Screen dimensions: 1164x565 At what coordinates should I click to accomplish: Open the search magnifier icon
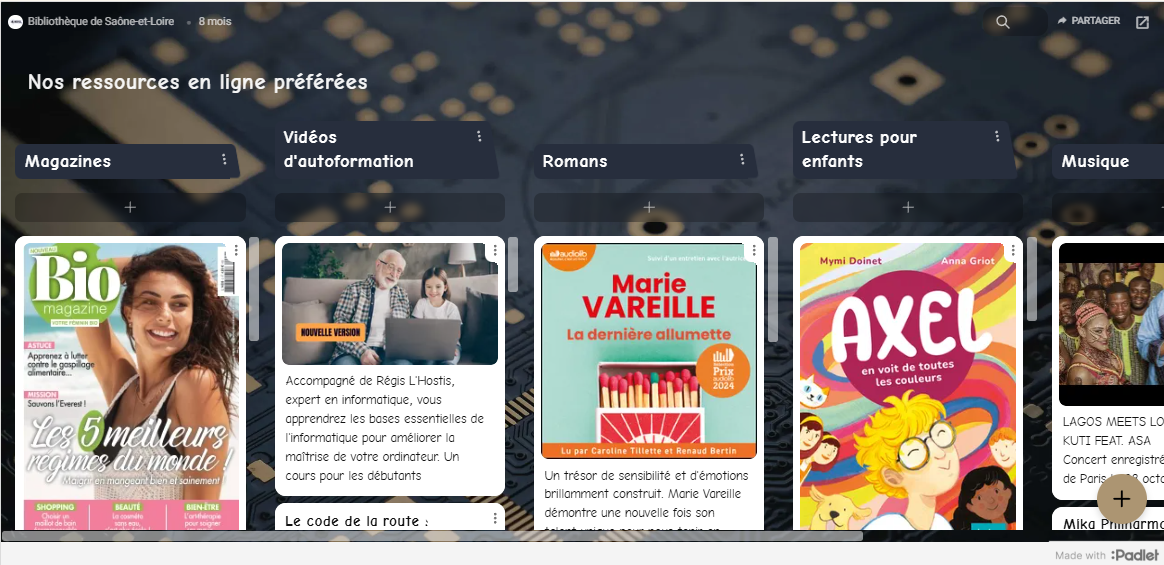click(x=1002, y=22)
